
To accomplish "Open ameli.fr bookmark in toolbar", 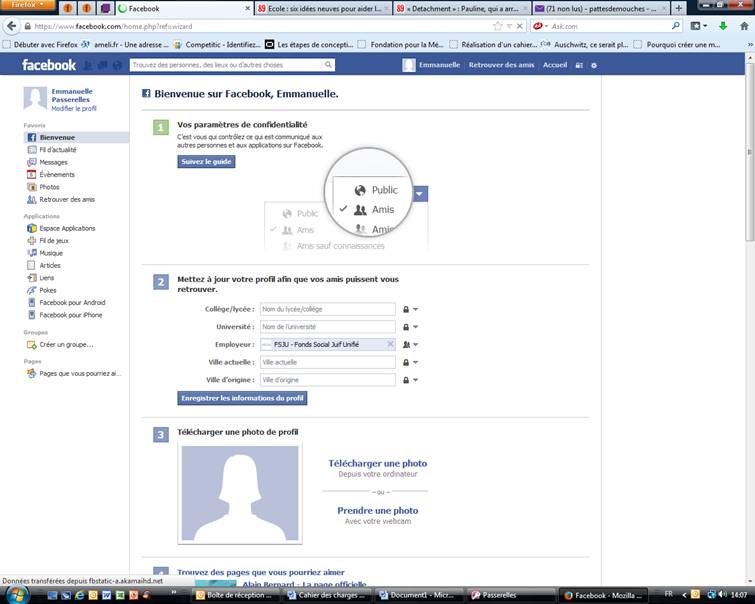I will coord(125,45).
